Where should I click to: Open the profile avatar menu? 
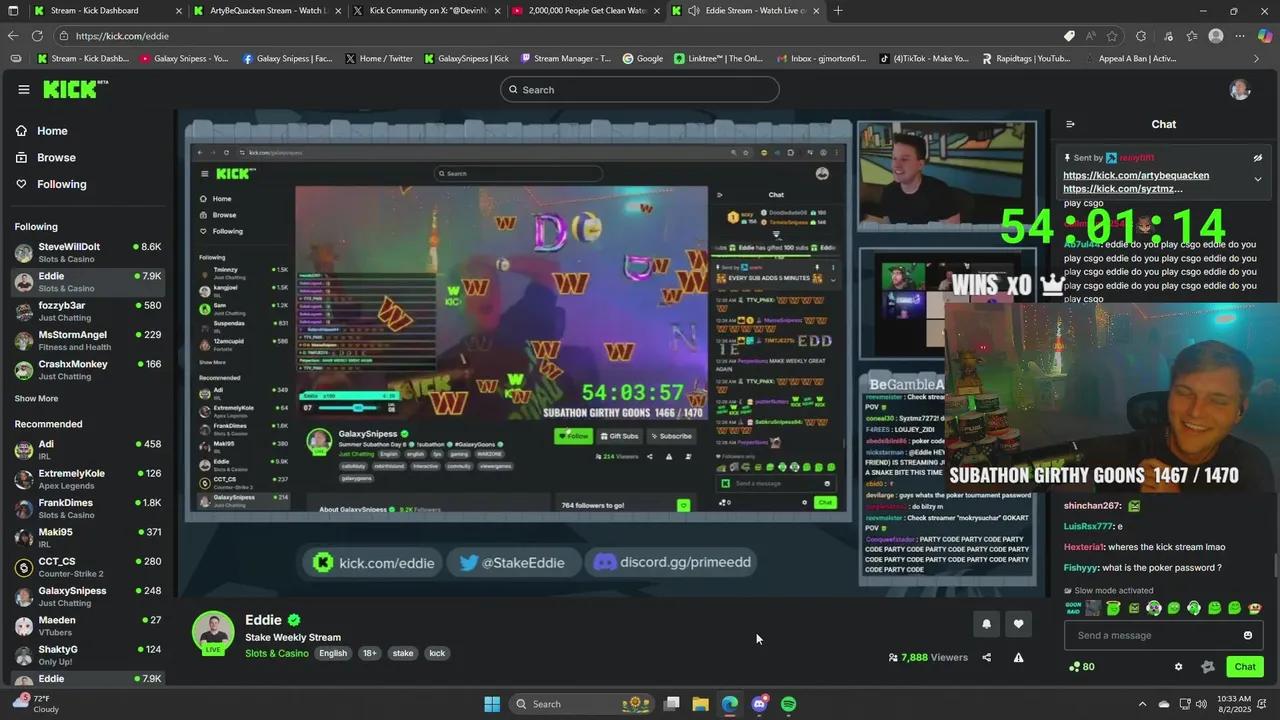tap(1240, 90)
